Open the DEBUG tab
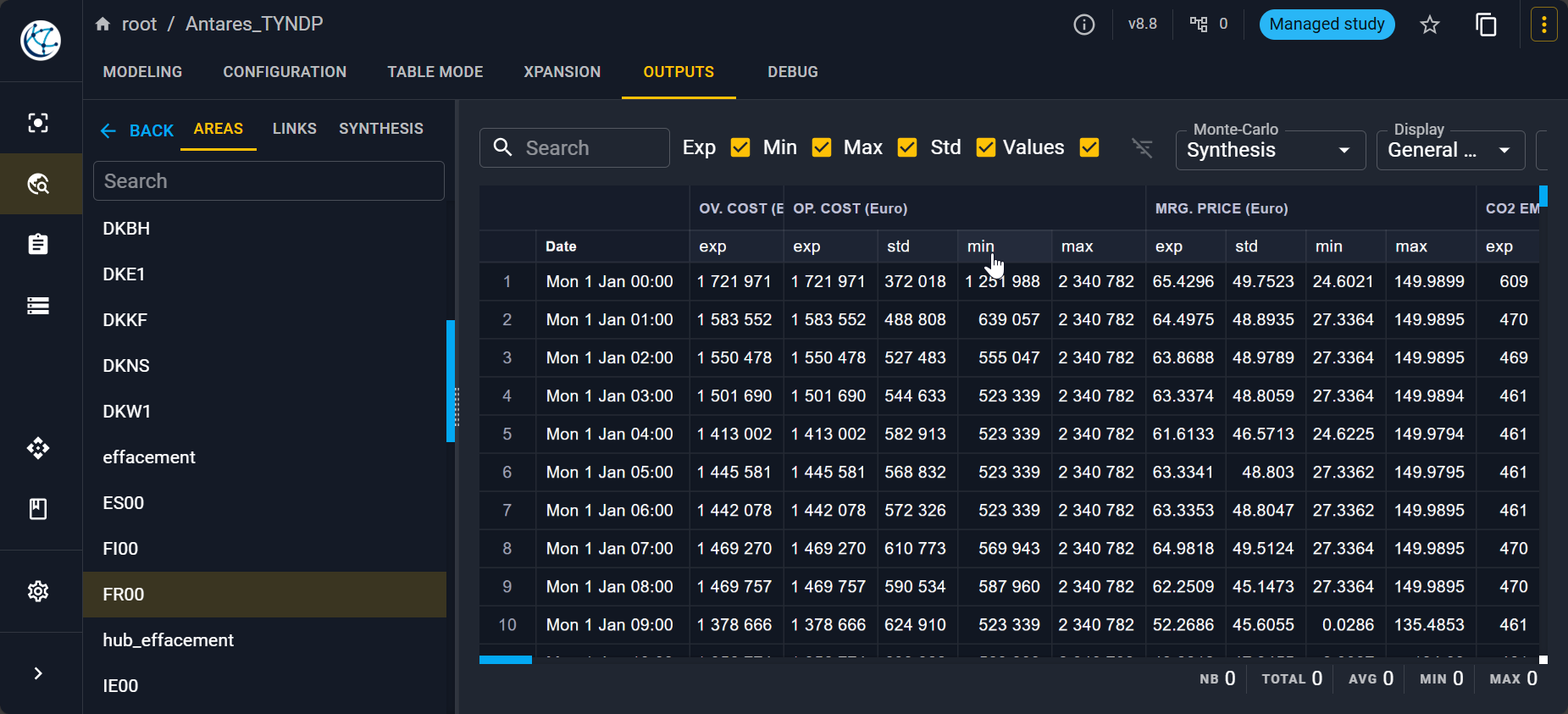The height and width of the screenshot is (714, 1568). 793,72
